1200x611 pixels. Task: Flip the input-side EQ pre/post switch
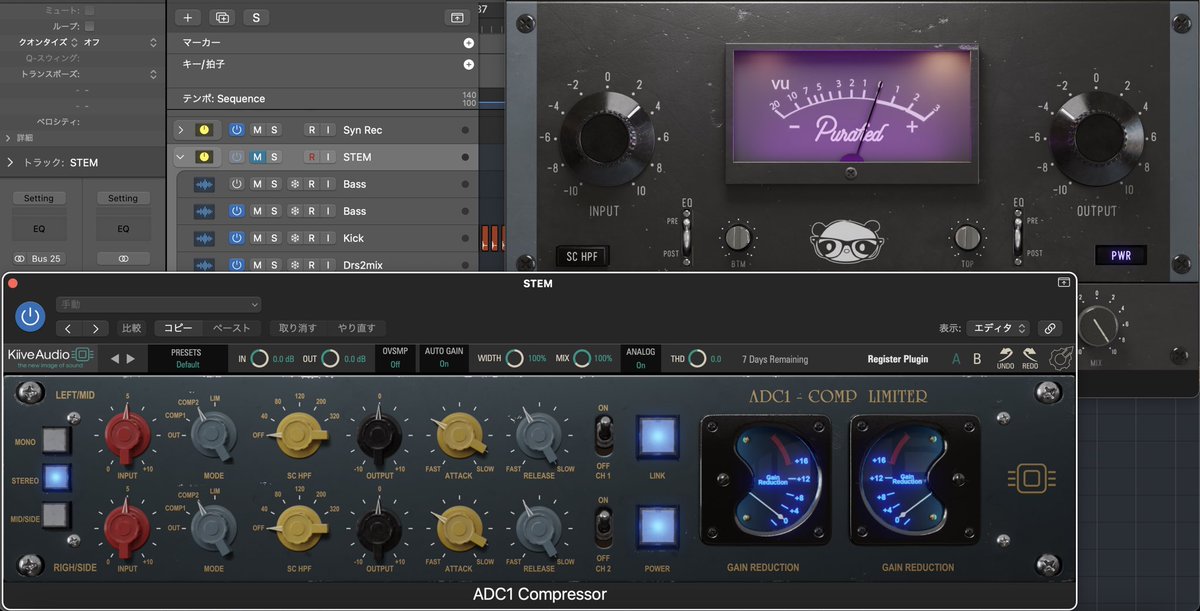687,237
